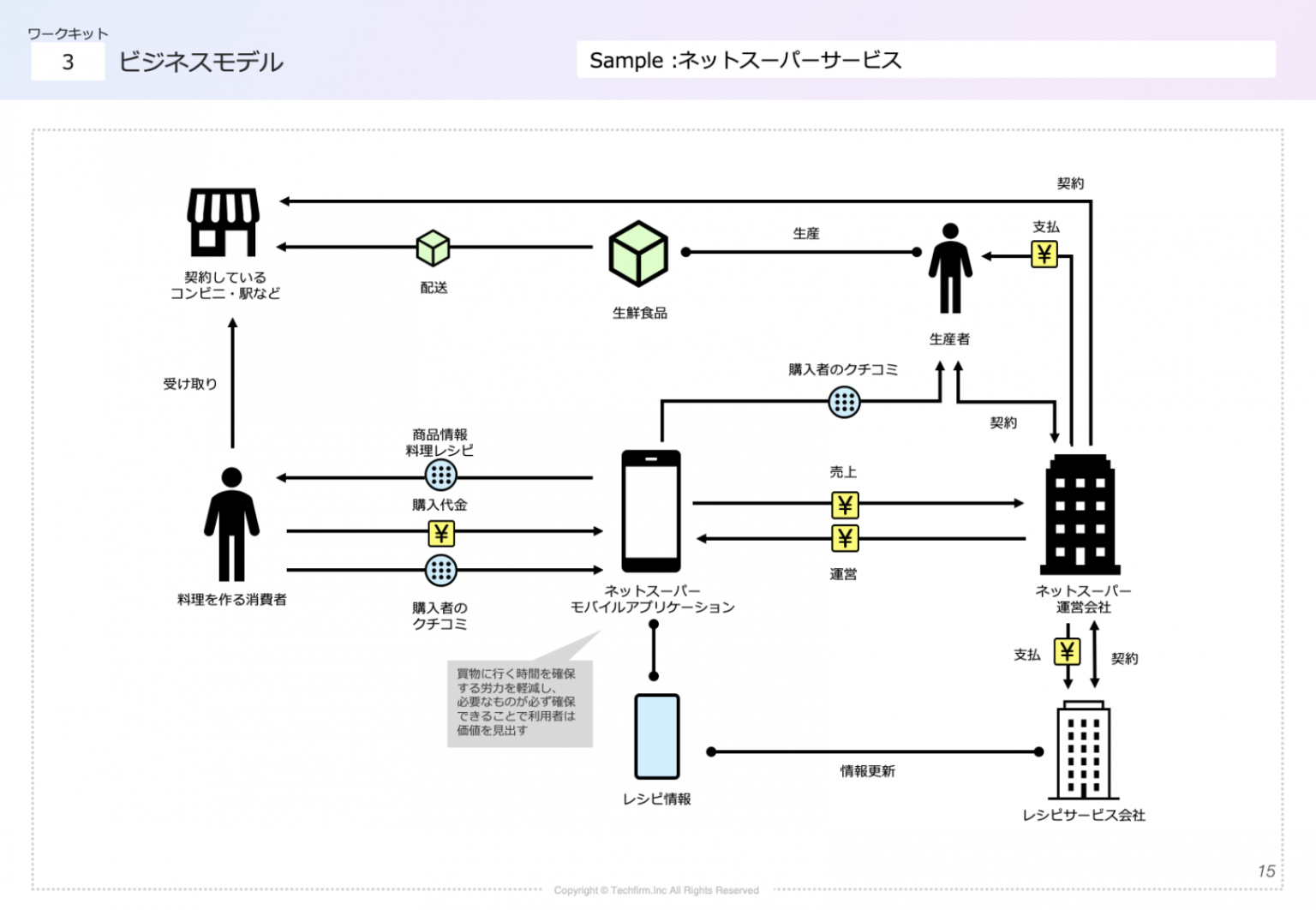Select the レシピサービス会社 building icon
This screenshot has height=910, width=1316.
coord(1084,750)
